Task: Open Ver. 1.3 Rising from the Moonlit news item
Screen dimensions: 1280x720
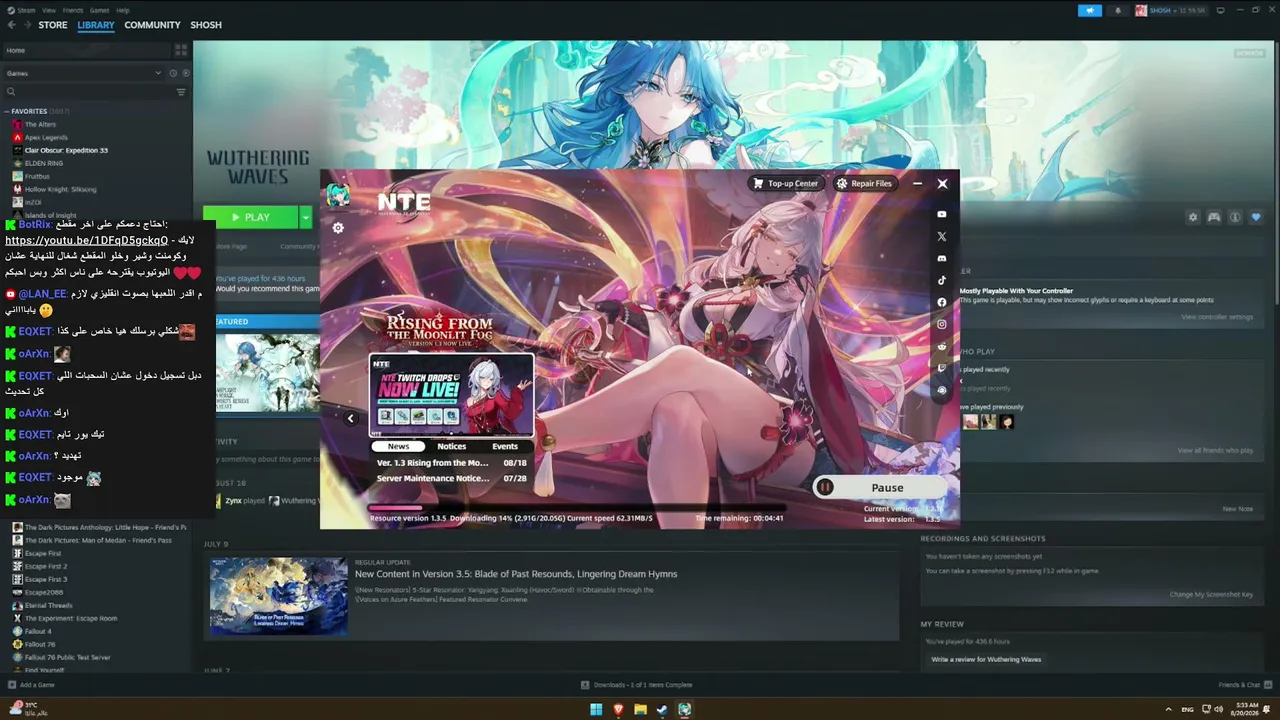Action: coord(451,463)
